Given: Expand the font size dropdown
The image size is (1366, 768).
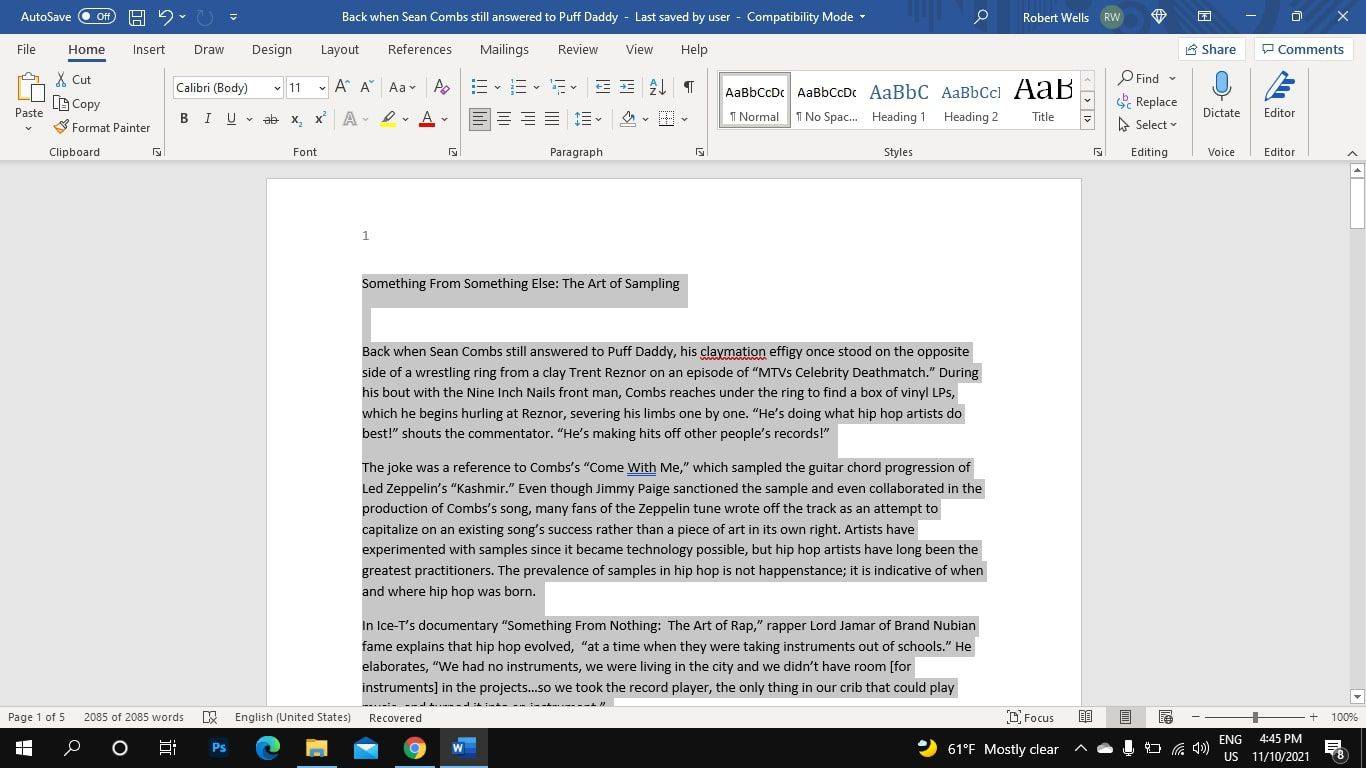Looking at the screenshot, I should (x=321, y=88).
